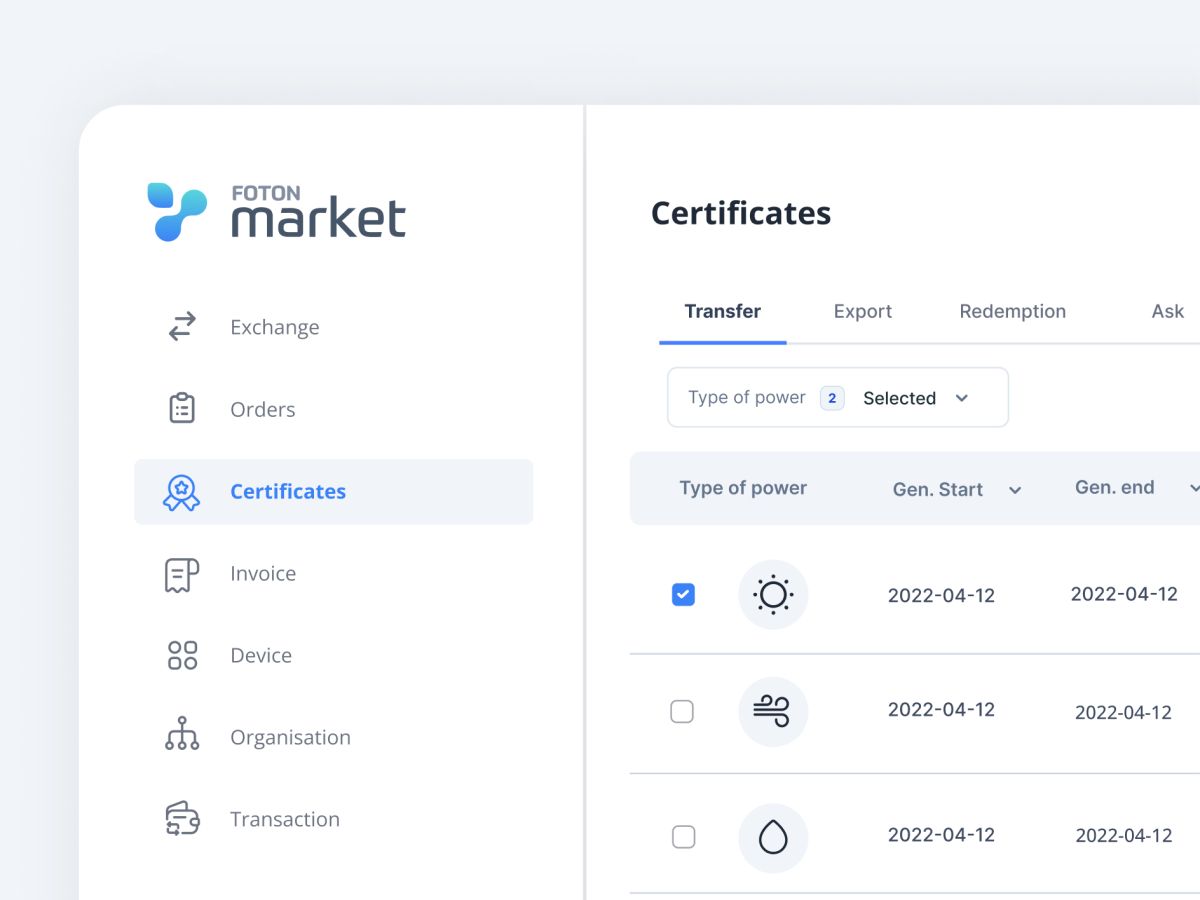This screenshot has height=900, width=1200.
Task: Click the Device grid icon
Action: coord(182,656)
